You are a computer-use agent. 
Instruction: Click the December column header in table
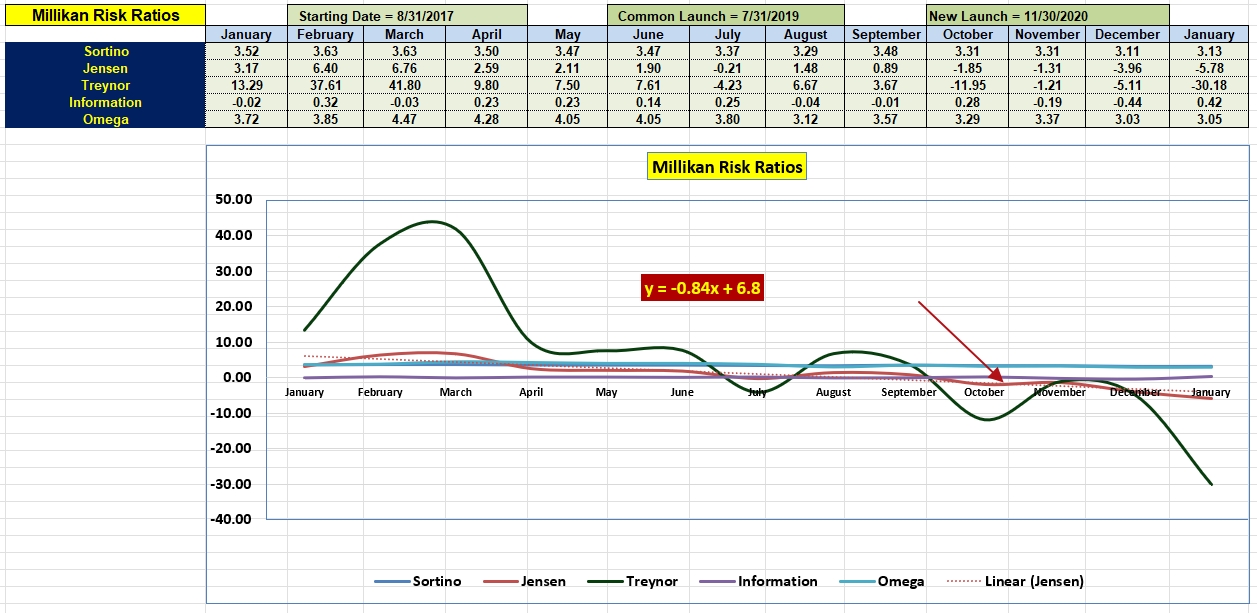[x=1129, y=34]
